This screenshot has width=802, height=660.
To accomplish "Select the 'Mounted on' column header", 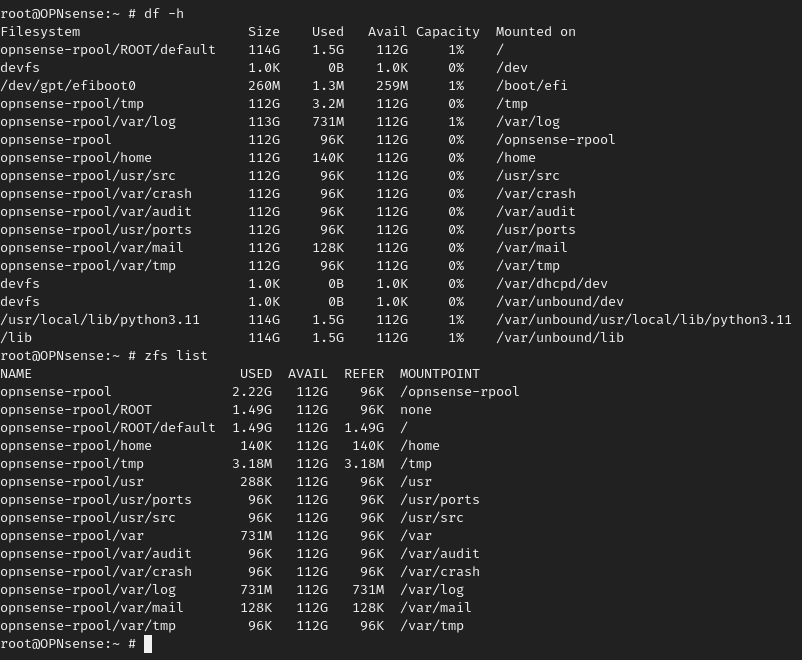I will click(536, 32).
